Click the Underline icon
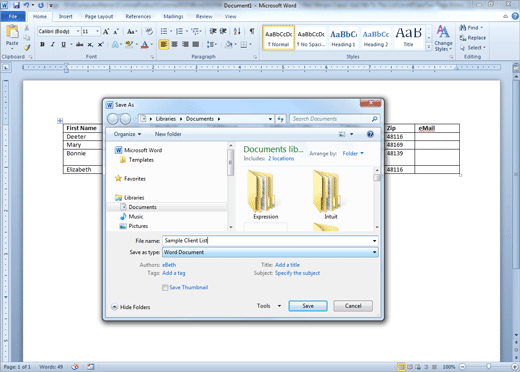520x372 pixels. 63,44
